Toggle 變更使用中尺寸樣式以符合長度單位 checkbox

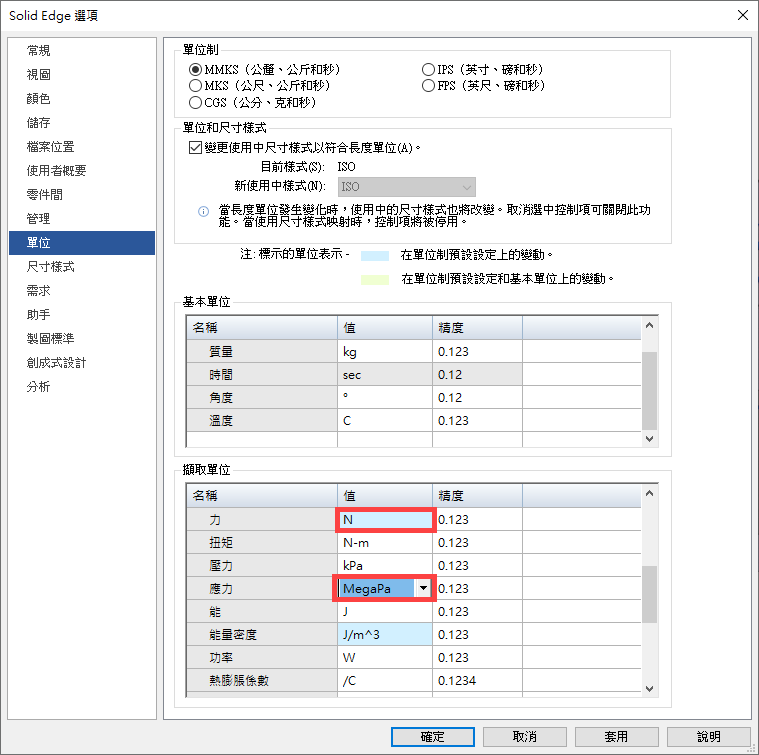tap(195, 147)
